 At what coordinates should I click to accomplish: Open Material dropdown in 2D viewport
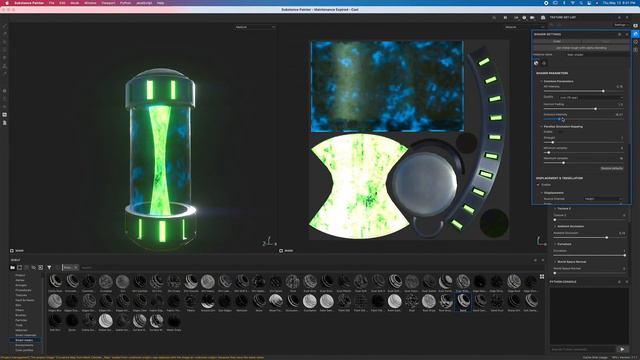click(524, 27)
